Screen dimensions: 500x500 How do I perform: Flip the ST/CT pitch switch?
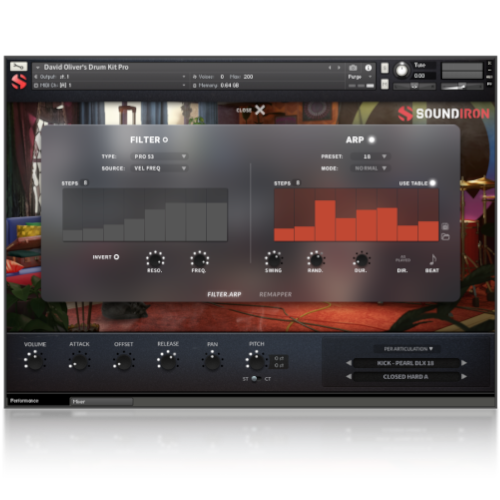pyautogui.click(x=255, y=379)
